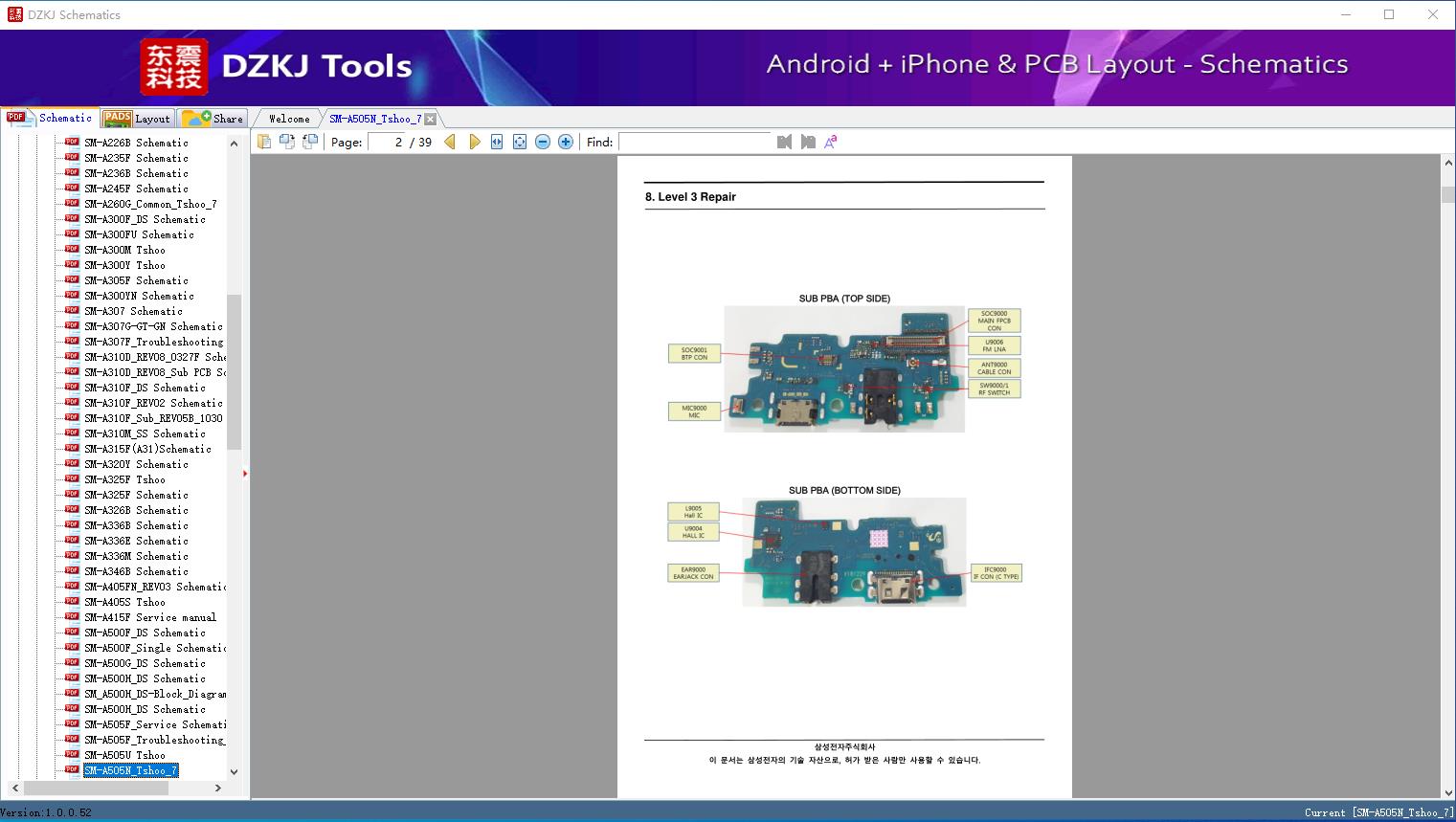This screenshot has height=822, width=1456.
Task: Open SM_A500H_DS-Block_Diagram
Action: (x=155, y=694)
